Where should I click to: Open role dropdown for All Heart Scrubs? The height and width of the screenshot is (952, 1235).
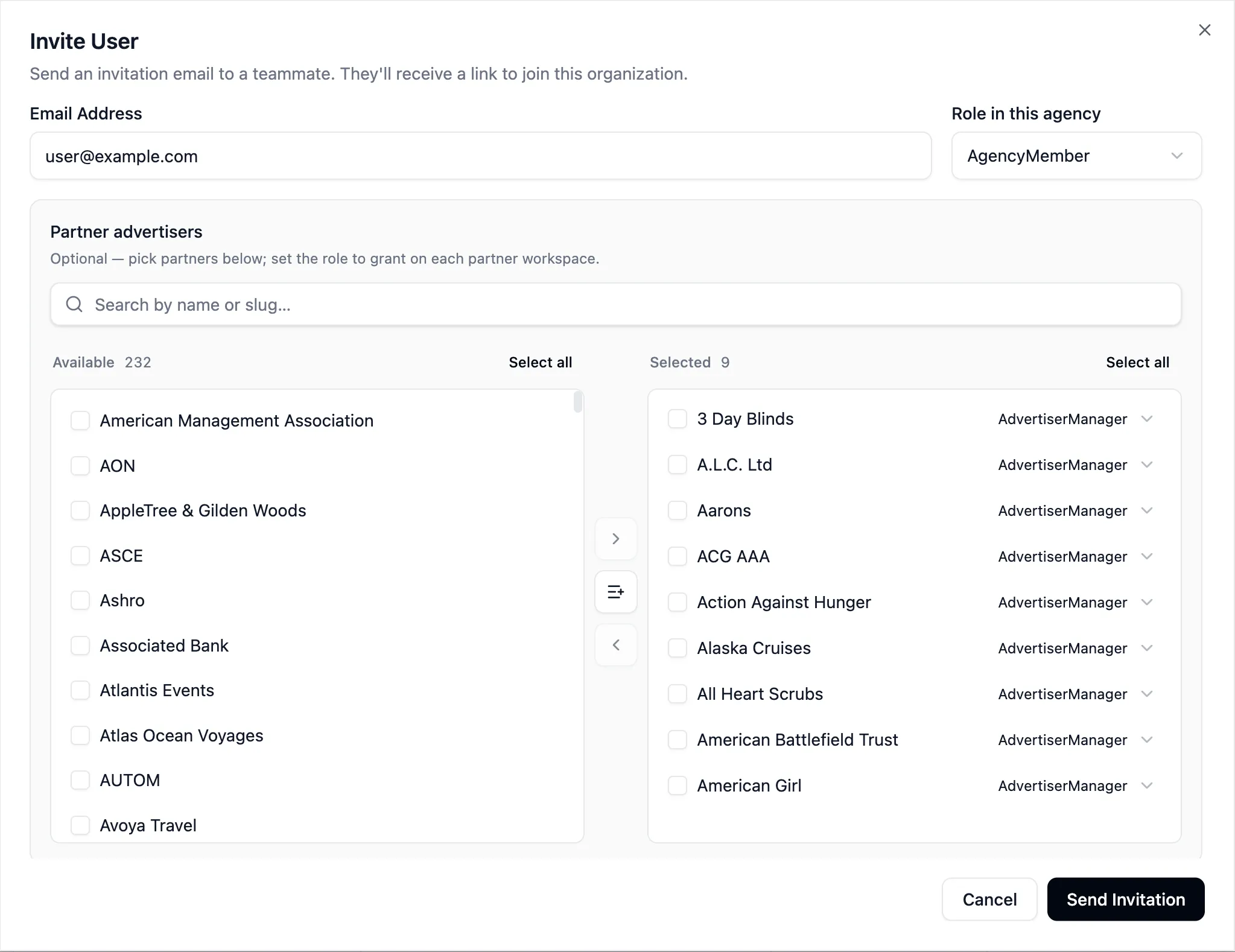pyautogui.click(x=1076, y=694)
